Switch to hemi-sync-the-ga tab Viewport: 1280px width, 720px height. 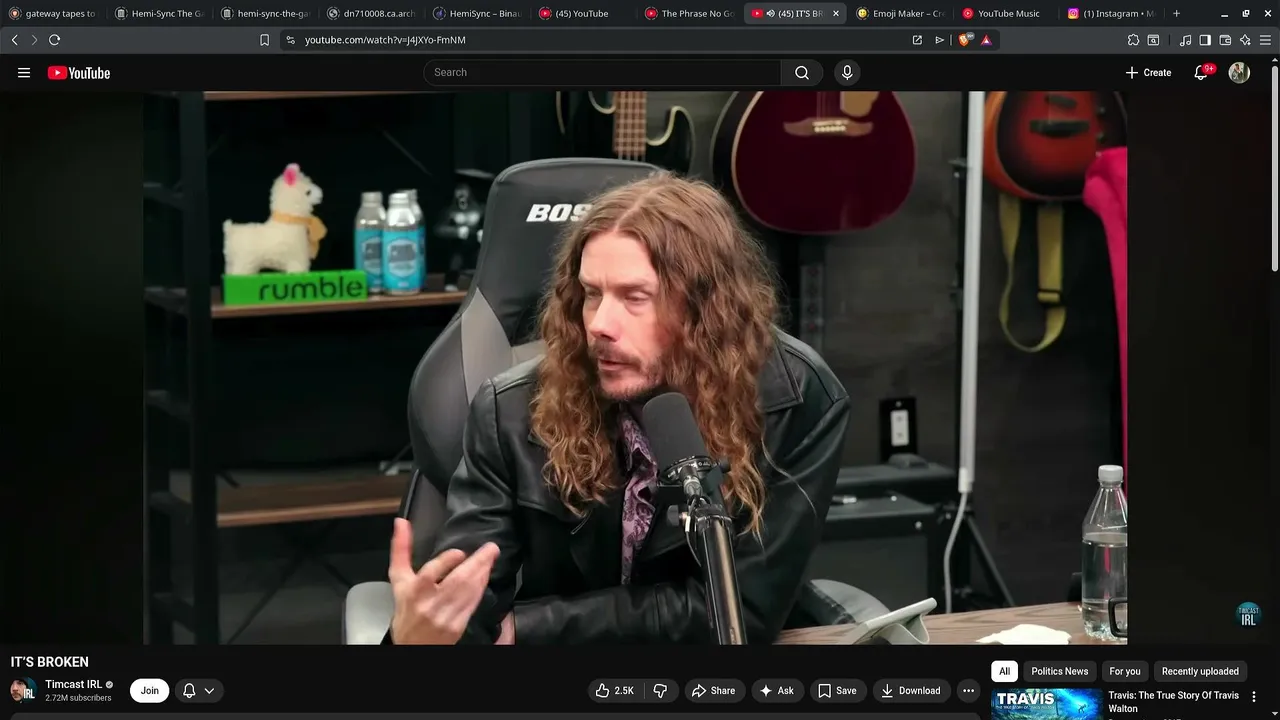[266, 14]
